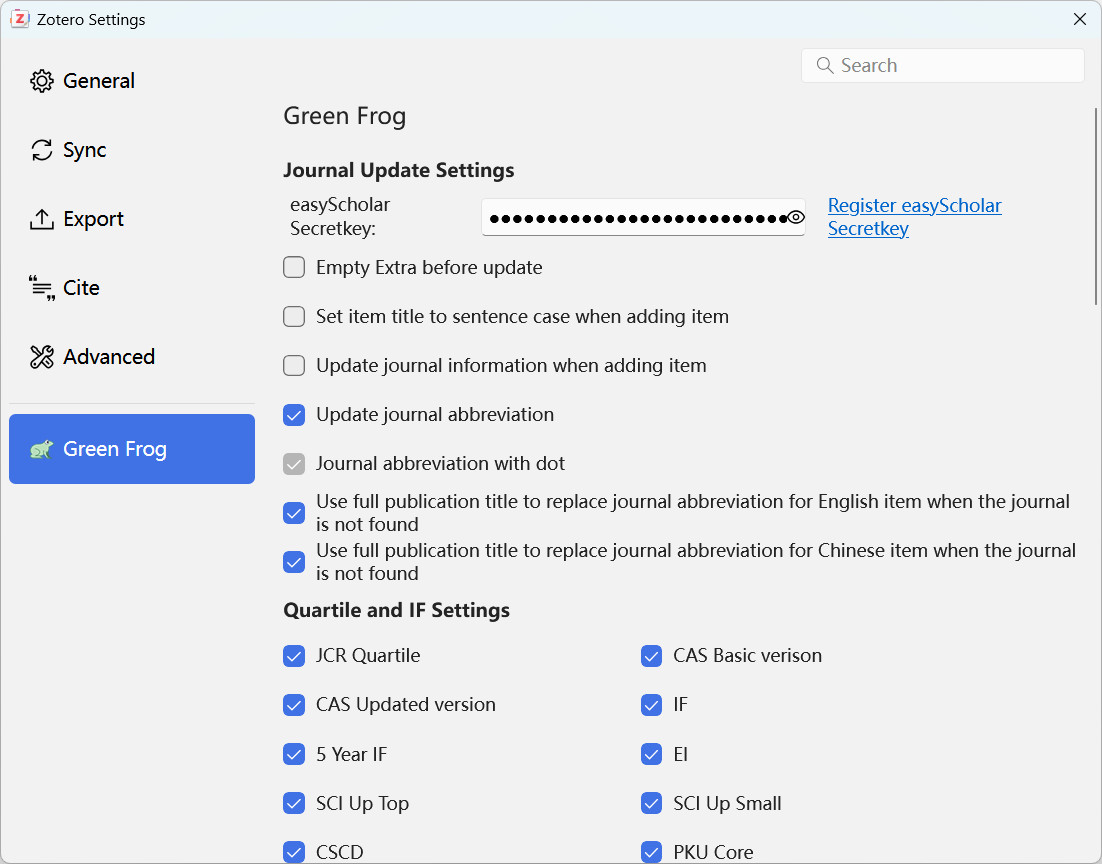Image resolution: width=1102 pixels, height=864 pixels.
Task: Click into the Search settings field
Action: (942, 65)
